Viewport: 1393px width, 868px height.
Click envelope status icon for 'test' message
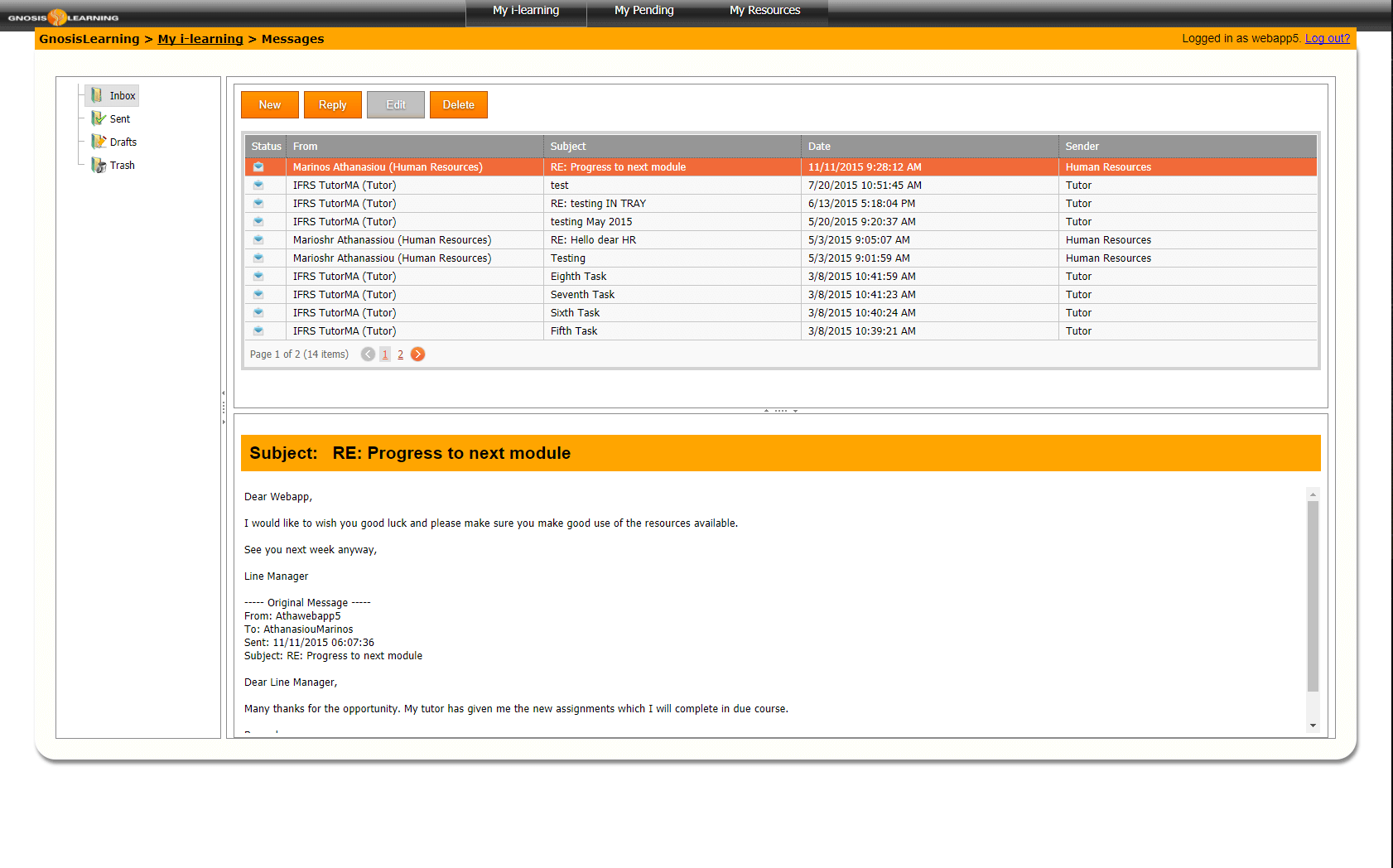tap(258, 186)
